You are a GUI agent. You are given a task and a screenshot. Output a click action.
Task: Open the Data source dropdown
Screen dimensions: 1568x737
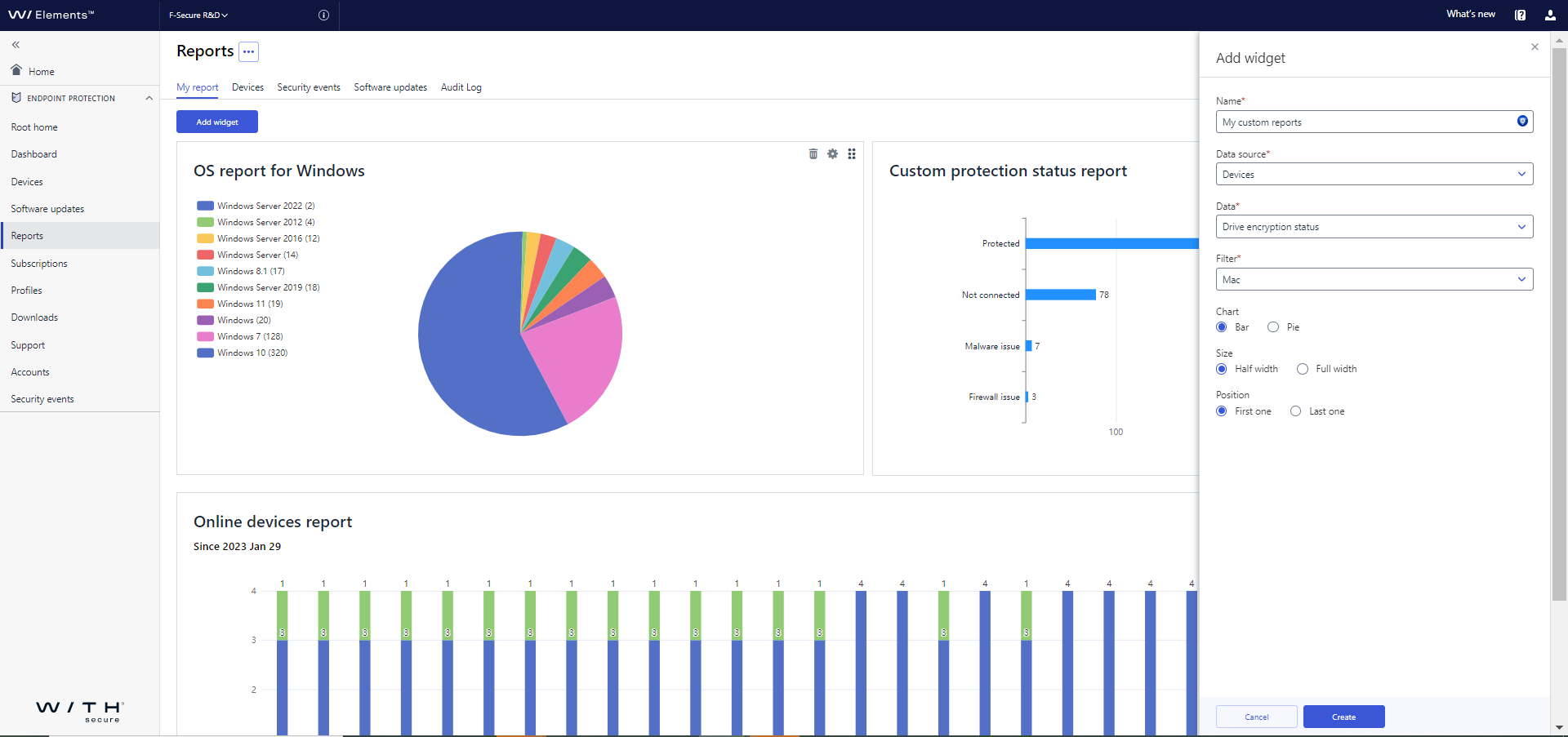pos(1374,174)
